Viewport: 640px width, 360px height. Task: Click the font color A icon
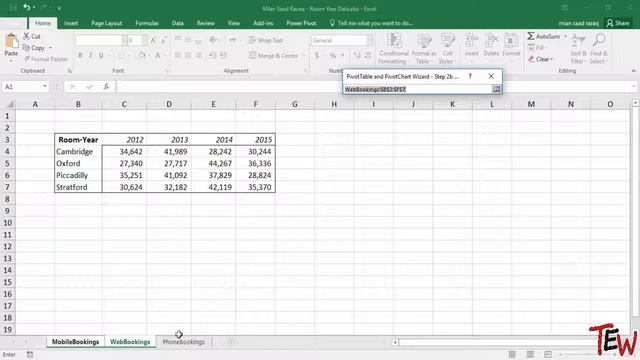coord(158,55)
